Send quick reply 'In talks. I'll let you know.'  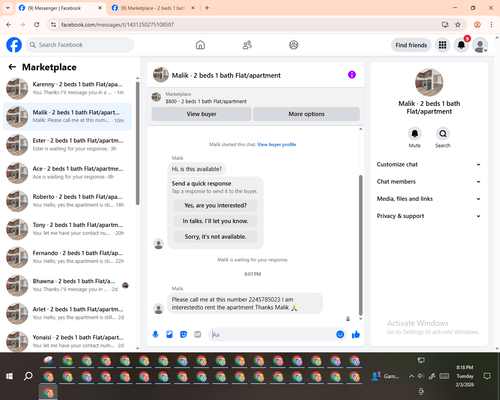coord(215,221)
